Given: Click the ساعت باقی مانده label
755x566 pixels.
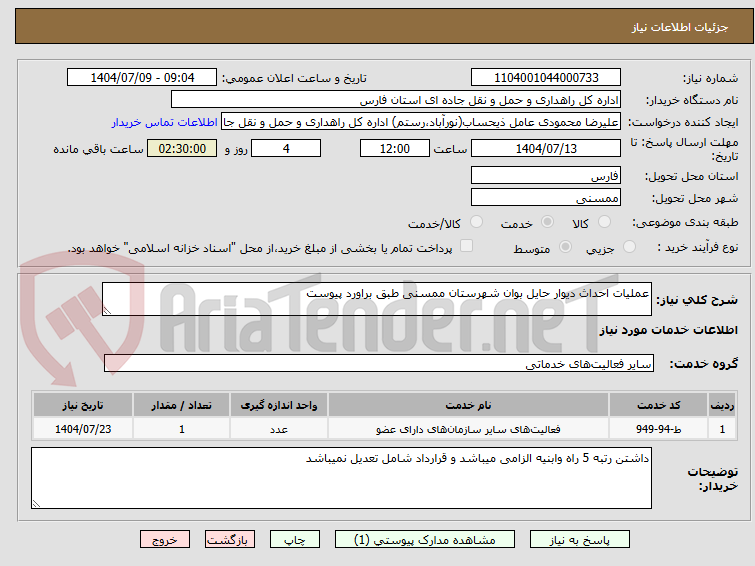Looking at the screenshot, I should pos(98,149).
